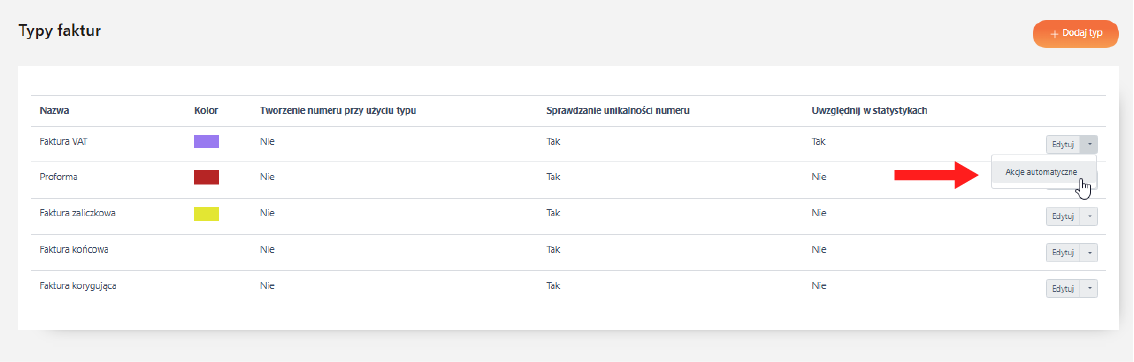Image resolution: width=1134 pixels, height=362 pixels.
Task: Expand dropdown arrow in Faktura zaliczkowa row
Action: coord(1089,216)
